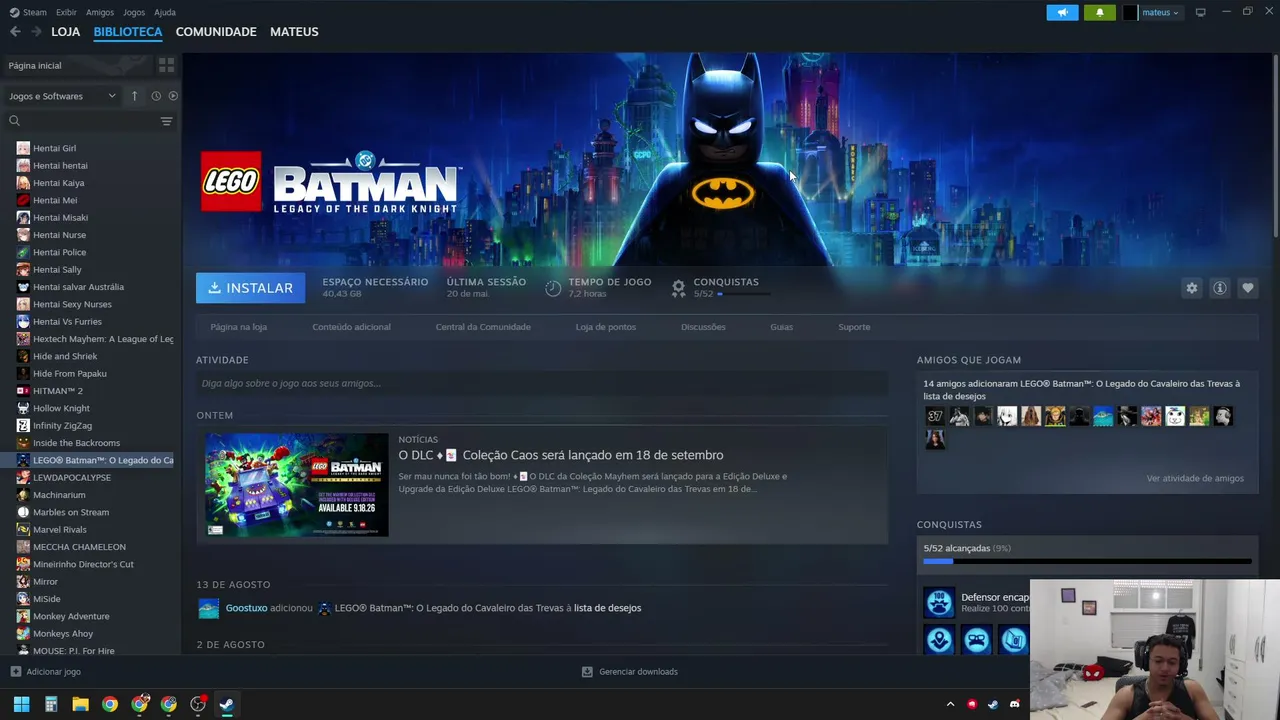Click the blue INSTALAR button

(251, 288)
